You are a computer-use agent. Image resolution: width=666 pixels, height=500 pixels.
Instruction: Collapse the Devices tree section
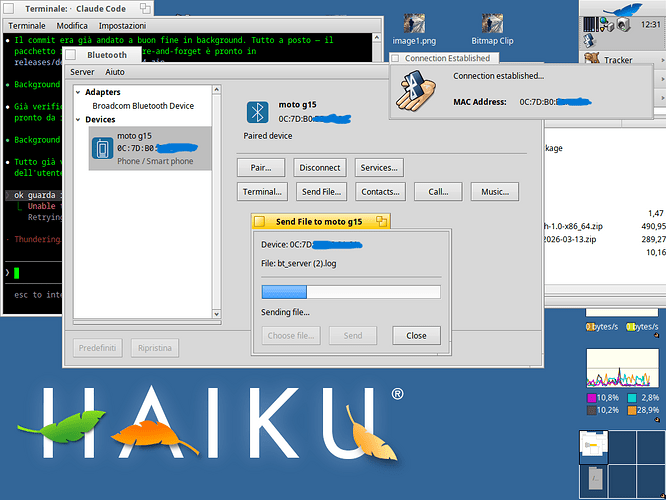point(80,119)
